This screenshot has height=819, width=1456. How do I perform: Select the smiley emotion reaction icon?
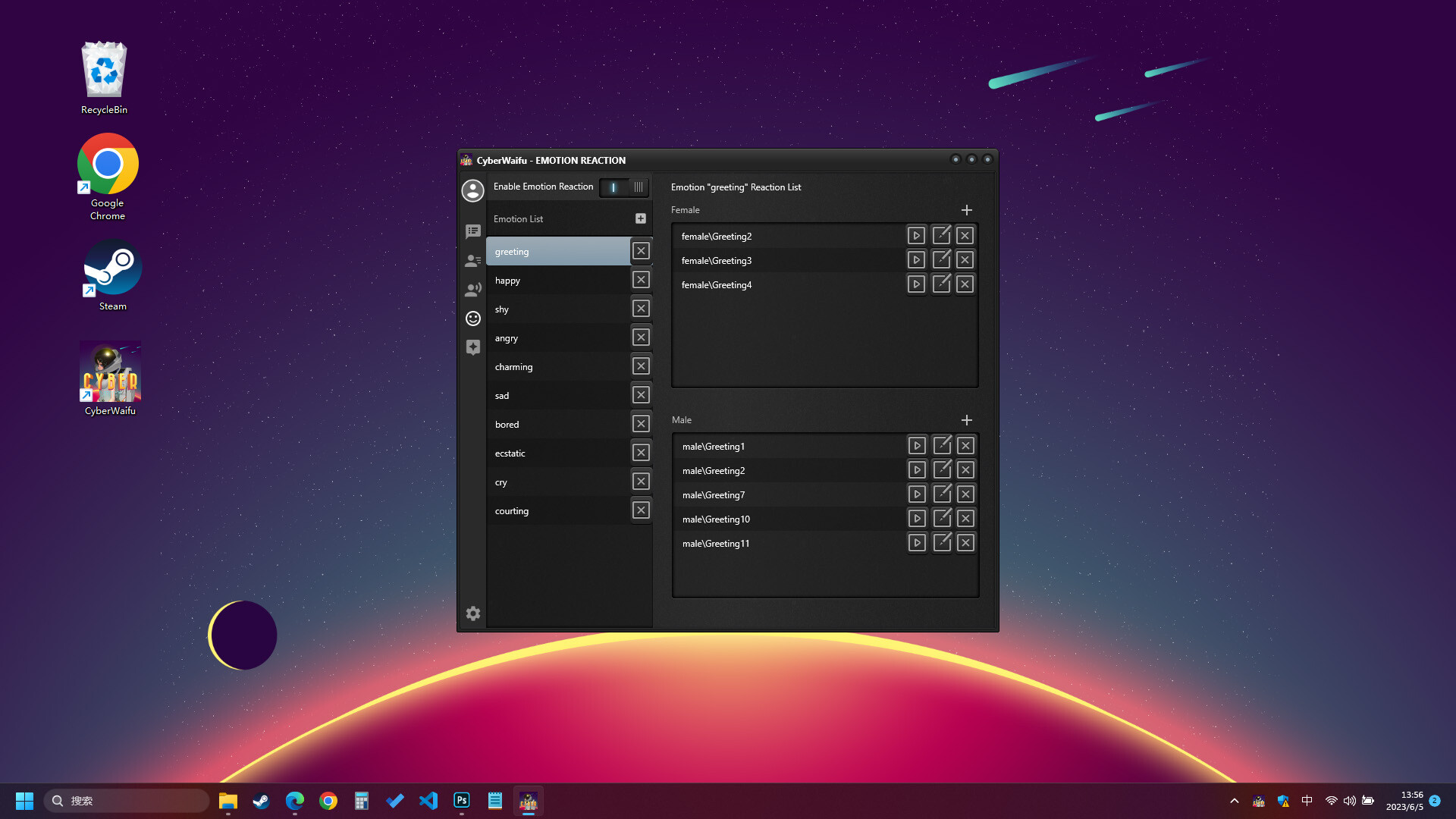click(473, 318)
